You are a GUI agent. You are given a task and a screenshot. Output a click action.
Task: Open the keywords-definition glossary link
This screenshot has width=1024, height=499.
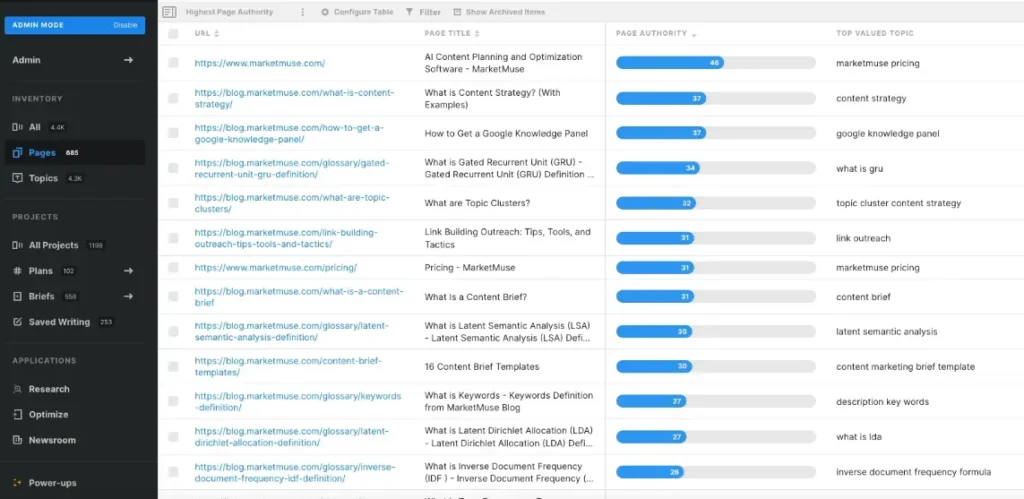click(x=298, y=402)
